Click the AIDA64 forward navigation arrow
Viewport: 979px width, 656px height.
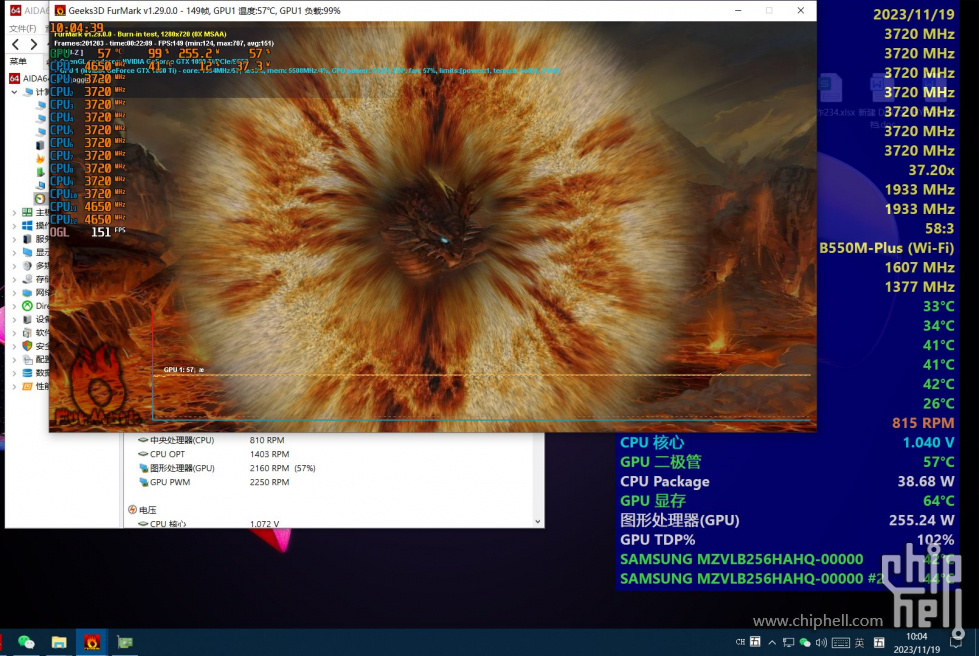[x=34, y=44]
